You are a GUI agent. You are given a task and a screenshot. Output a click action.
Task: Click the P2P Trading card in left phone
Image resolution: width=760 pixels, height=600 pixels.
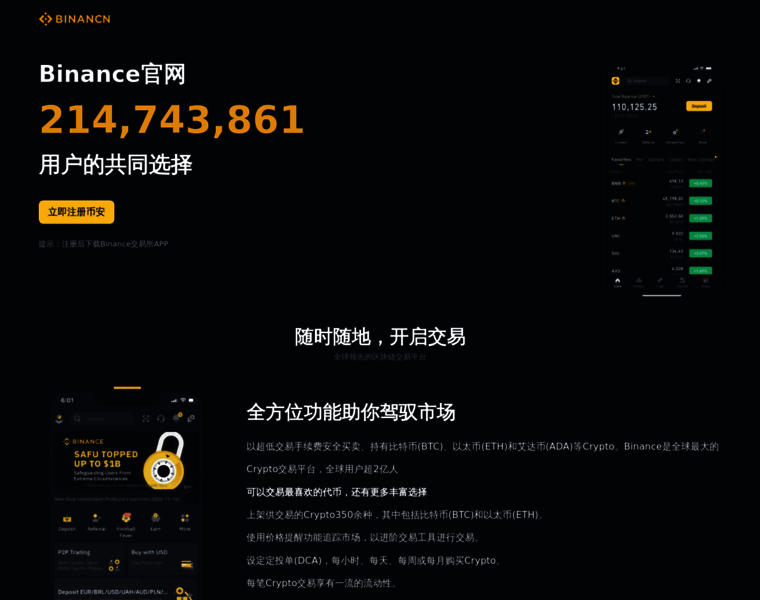(89, 560)
